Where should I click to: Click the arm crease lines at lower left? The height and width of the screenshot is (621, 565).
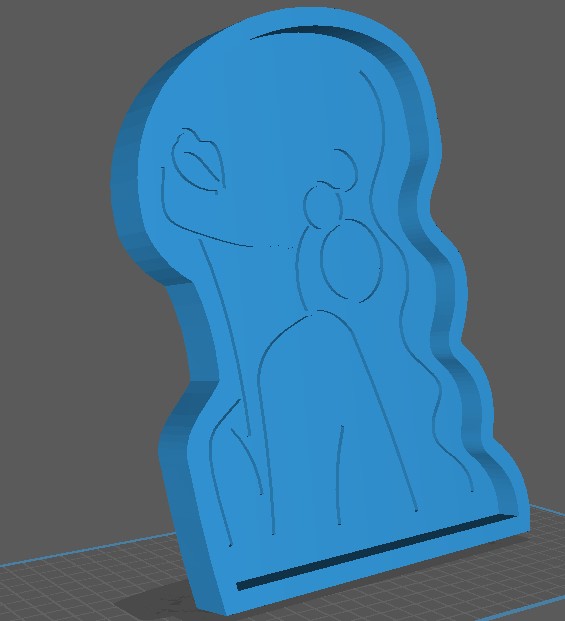[x=236, y=467]
